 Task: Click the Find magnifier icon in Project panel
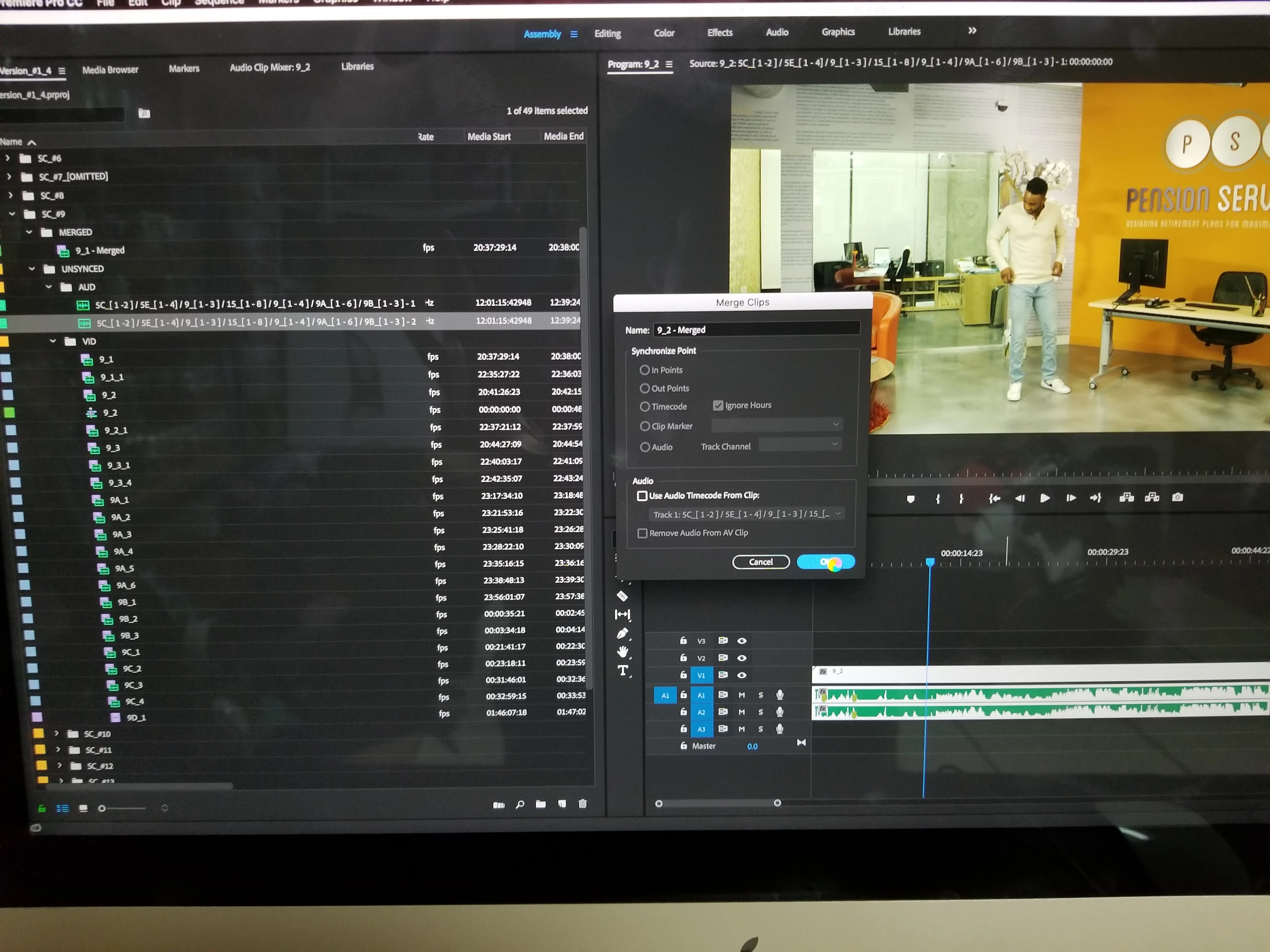[x=520, y=805]
